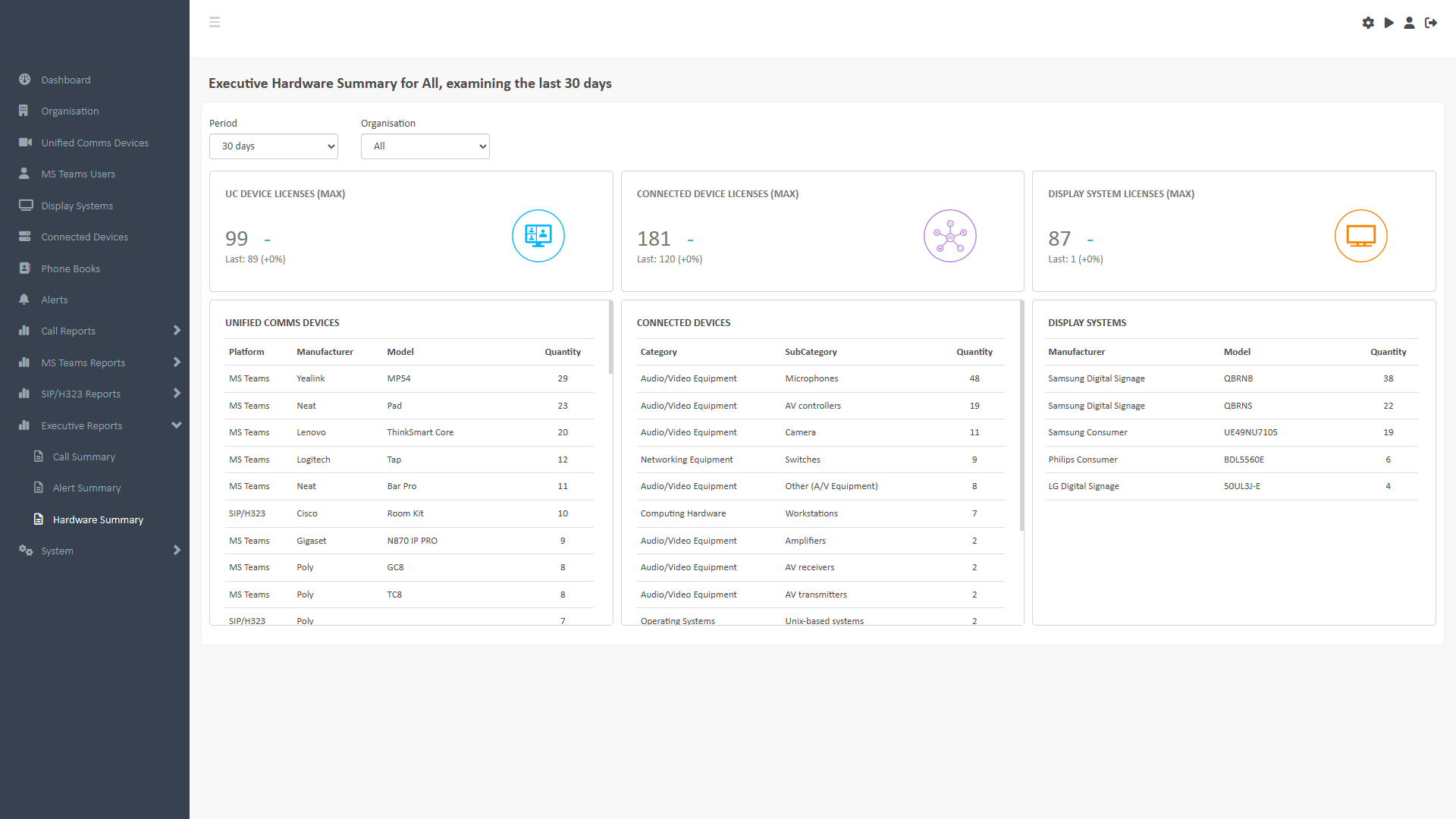This screenshot has width=1456, height=819.
Task: Click the Alerts bell icon in sidebar
Action: pos(24,300)
